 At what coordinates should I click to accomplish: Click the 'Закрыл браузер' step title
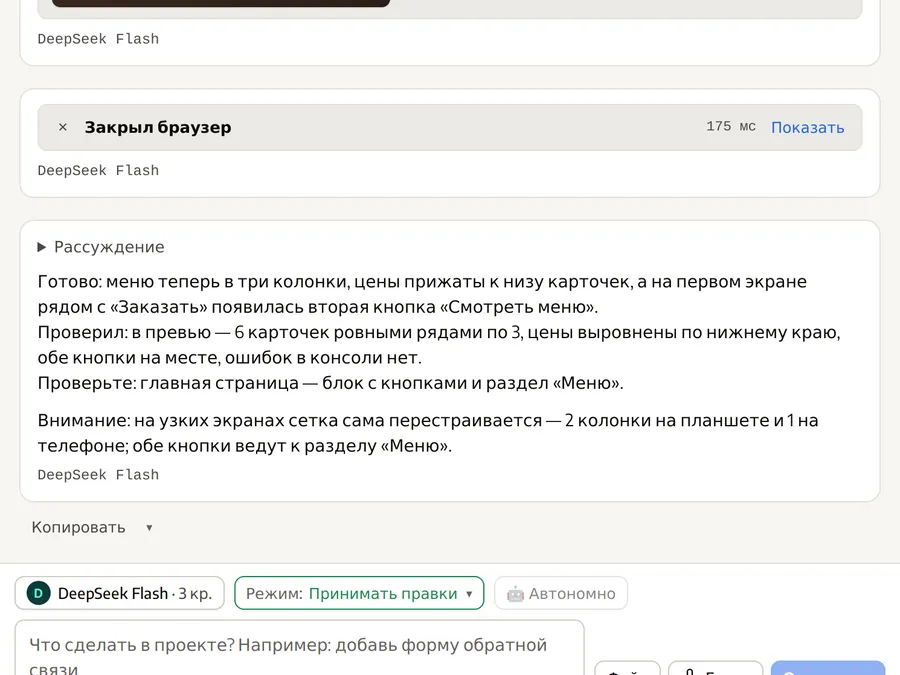[158, 127]
